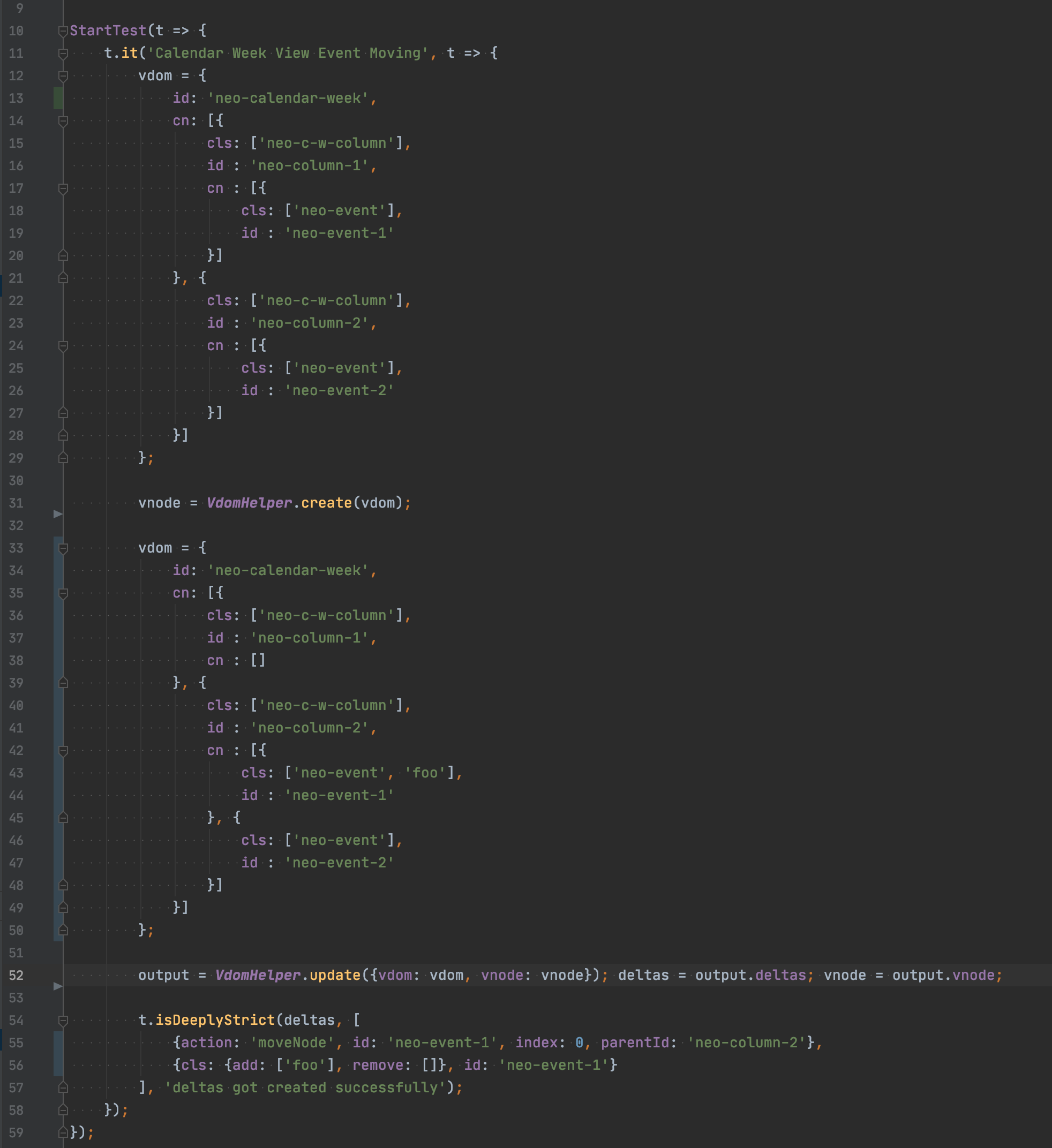Viewport: 1052px width, 1148px height.
Task: Click fold end marker on line 29
Action: tap(63, 458)
